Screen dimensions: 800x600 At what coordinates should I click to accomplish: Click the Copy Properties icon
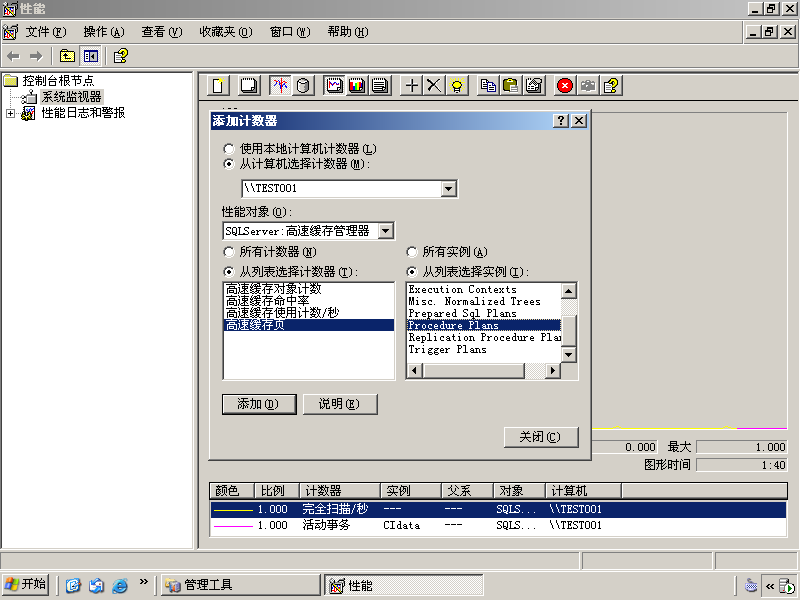coord(488,86)
